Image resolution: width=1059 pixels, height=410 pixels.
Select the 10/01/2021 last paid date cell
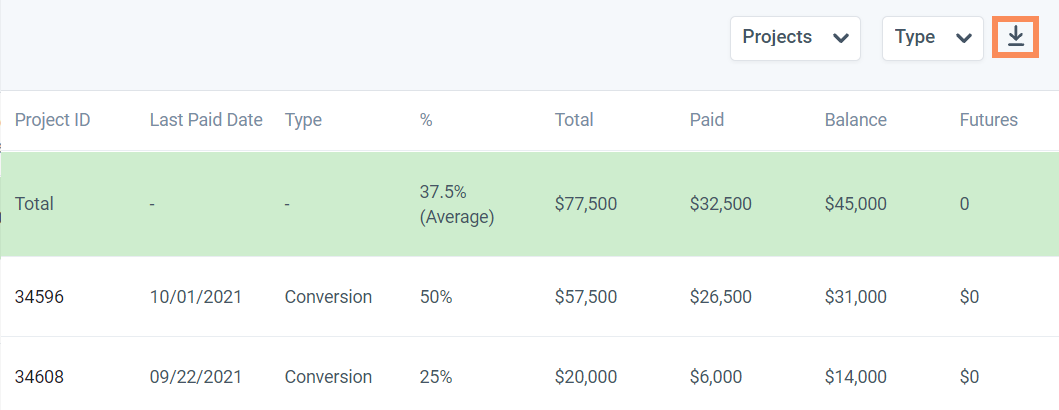point(194,297)
